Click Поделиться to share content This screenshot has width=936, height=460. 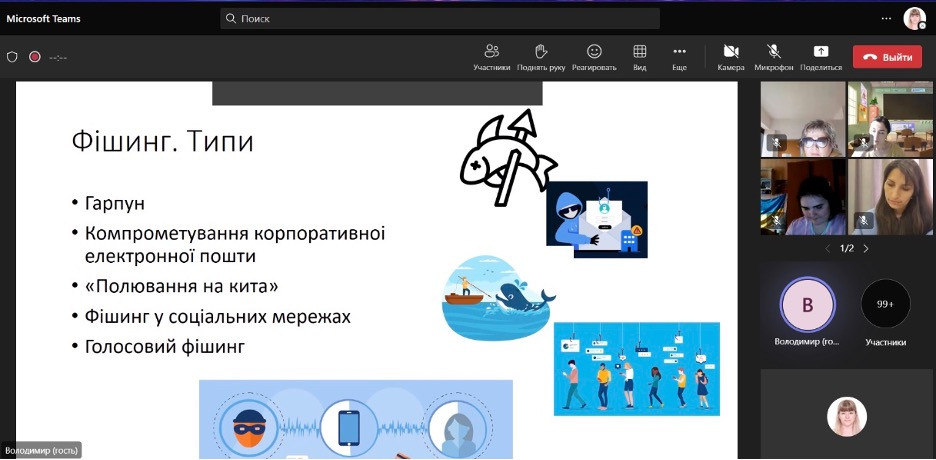tap(821, 57)
